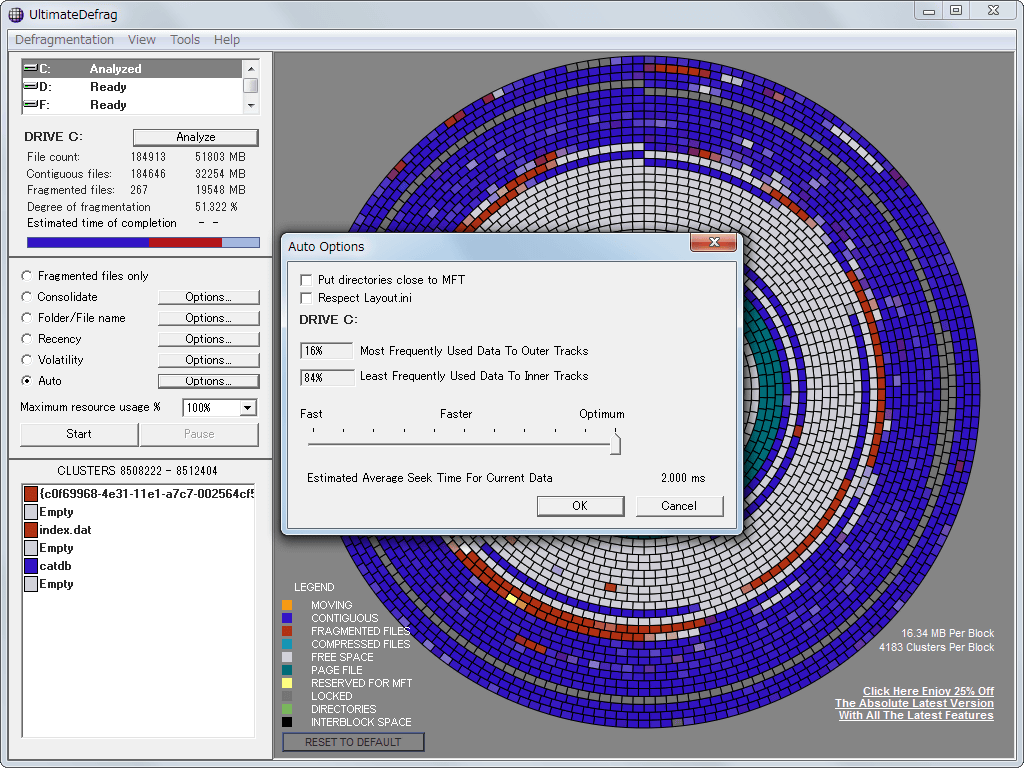Select drive C: in the drive list
The image size is (1024, 768).
[x=132, y=69]
